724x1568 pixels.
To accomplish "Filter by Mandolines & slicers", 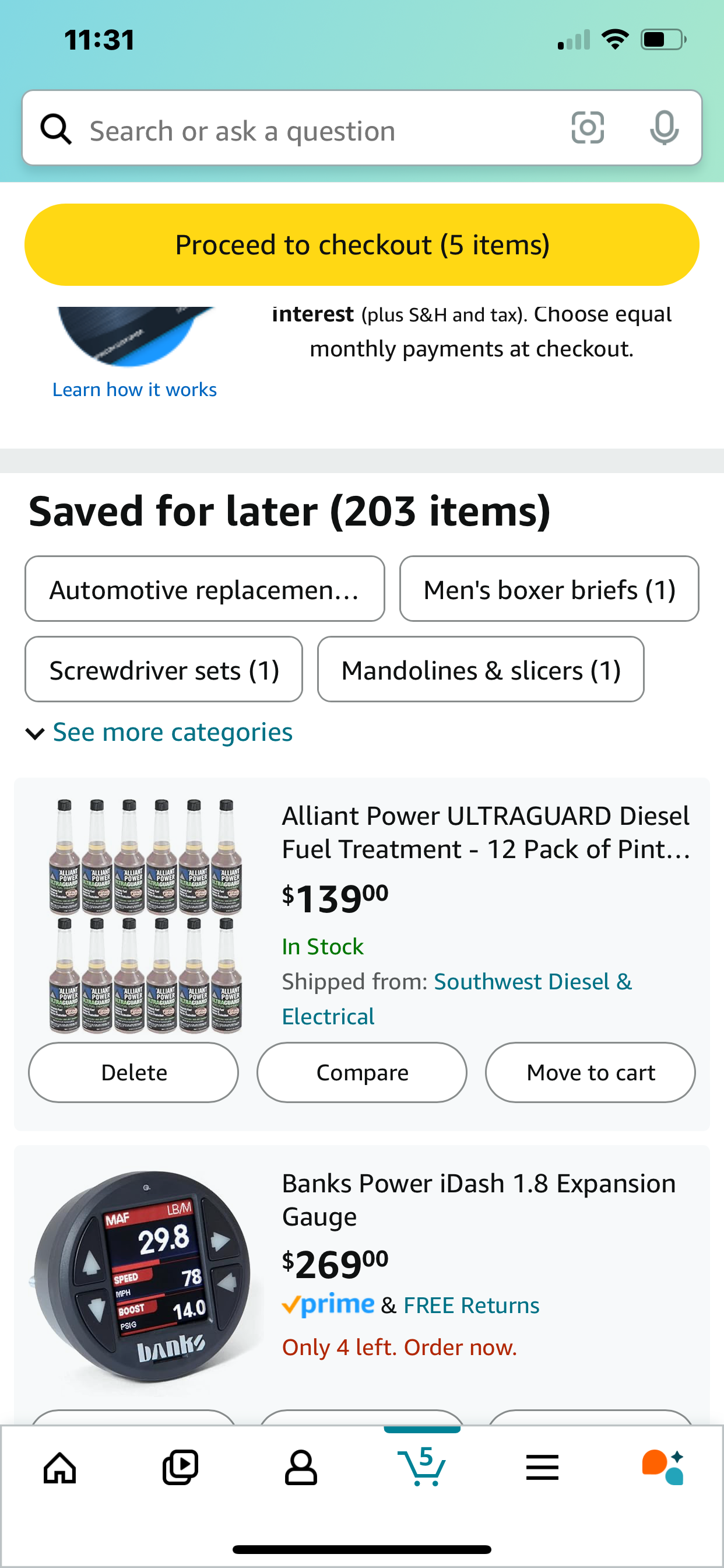I will click(x=480, y=670).
